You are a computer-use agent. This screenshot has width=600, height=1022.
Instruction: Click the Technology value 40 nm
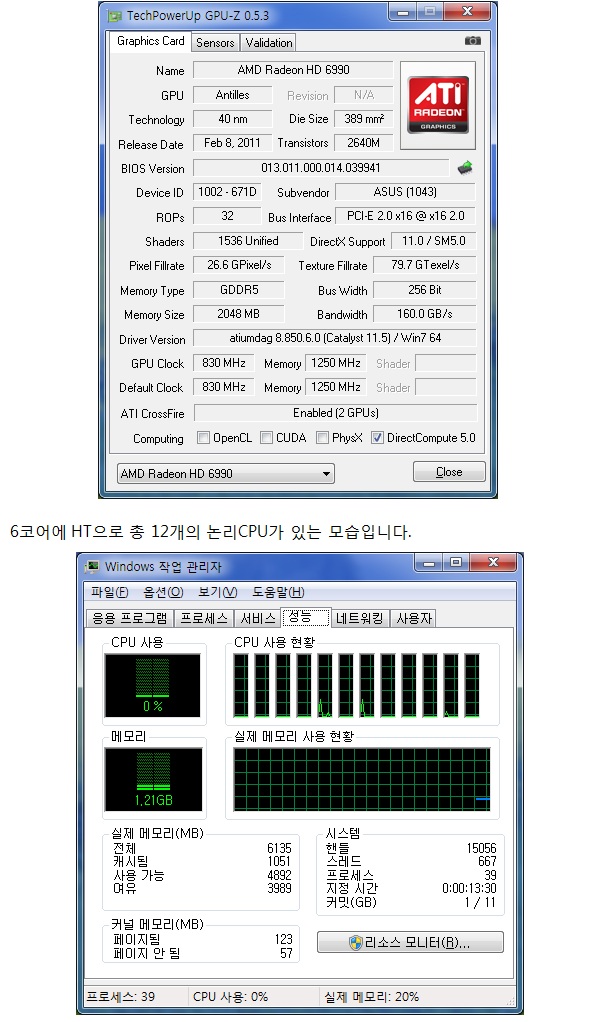point(233,119)
